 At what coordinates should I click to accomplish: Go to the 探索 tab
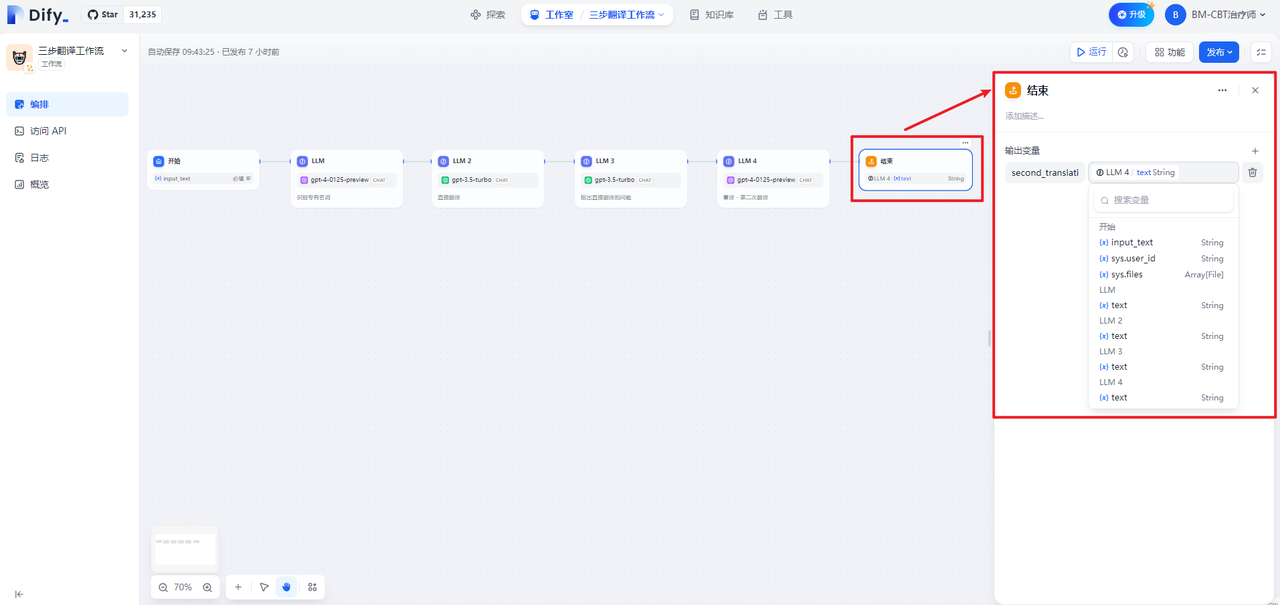click(x=487, y=15)
